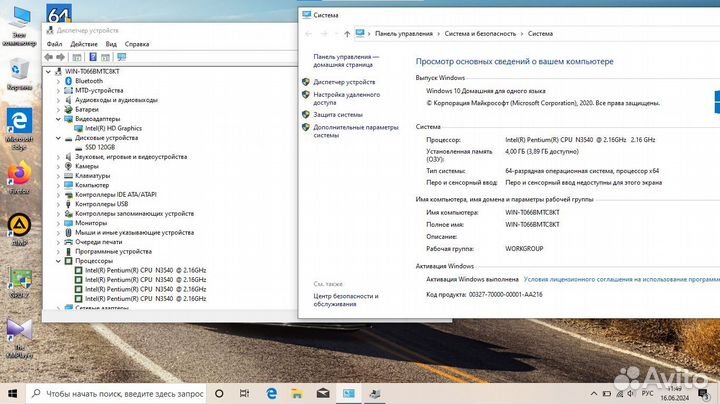
Task: Collapse the WIN-T066BMTC8KT root node
Action: pos(48,72)
